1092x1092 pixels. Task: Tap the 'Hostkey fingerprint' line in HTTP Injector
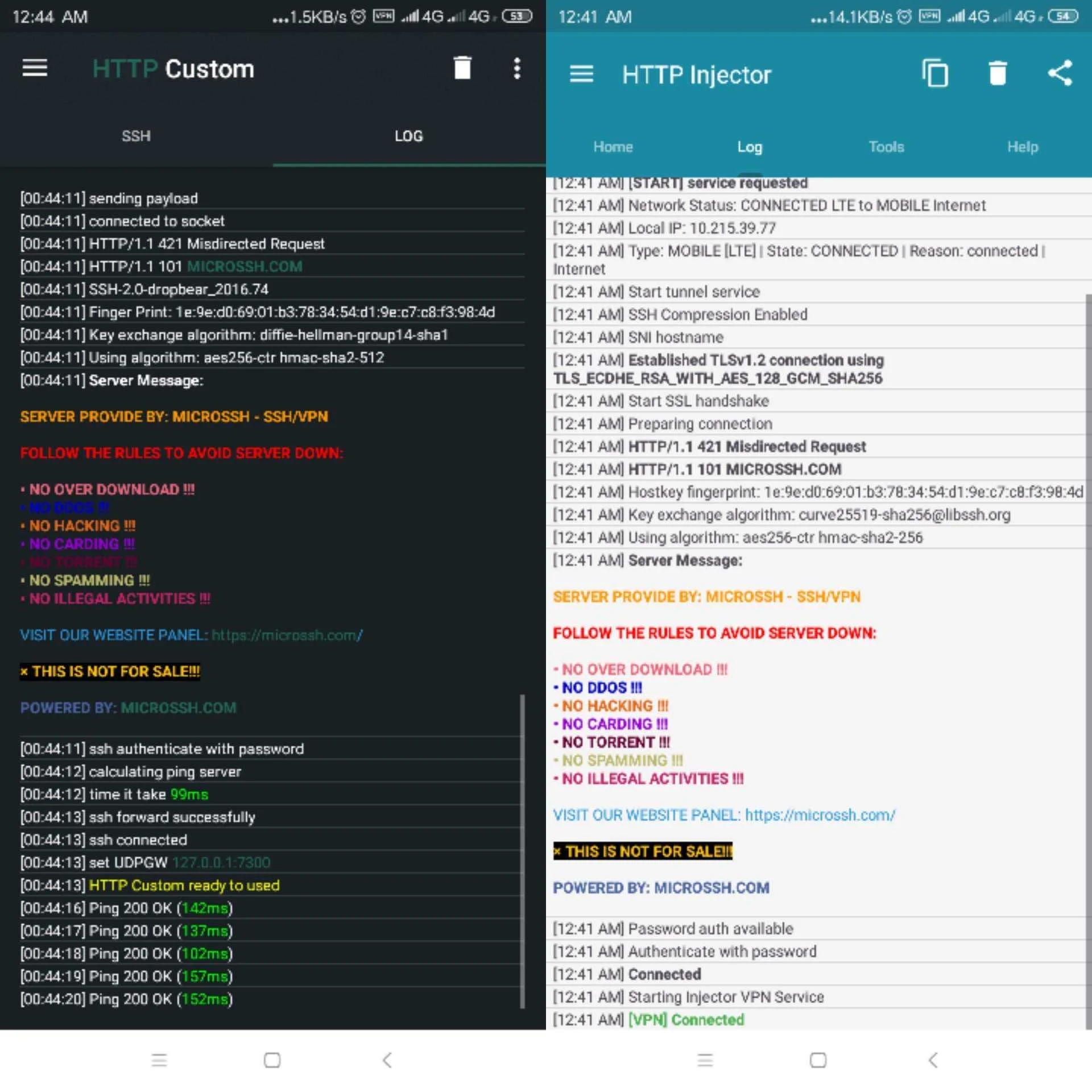[818, 492]
